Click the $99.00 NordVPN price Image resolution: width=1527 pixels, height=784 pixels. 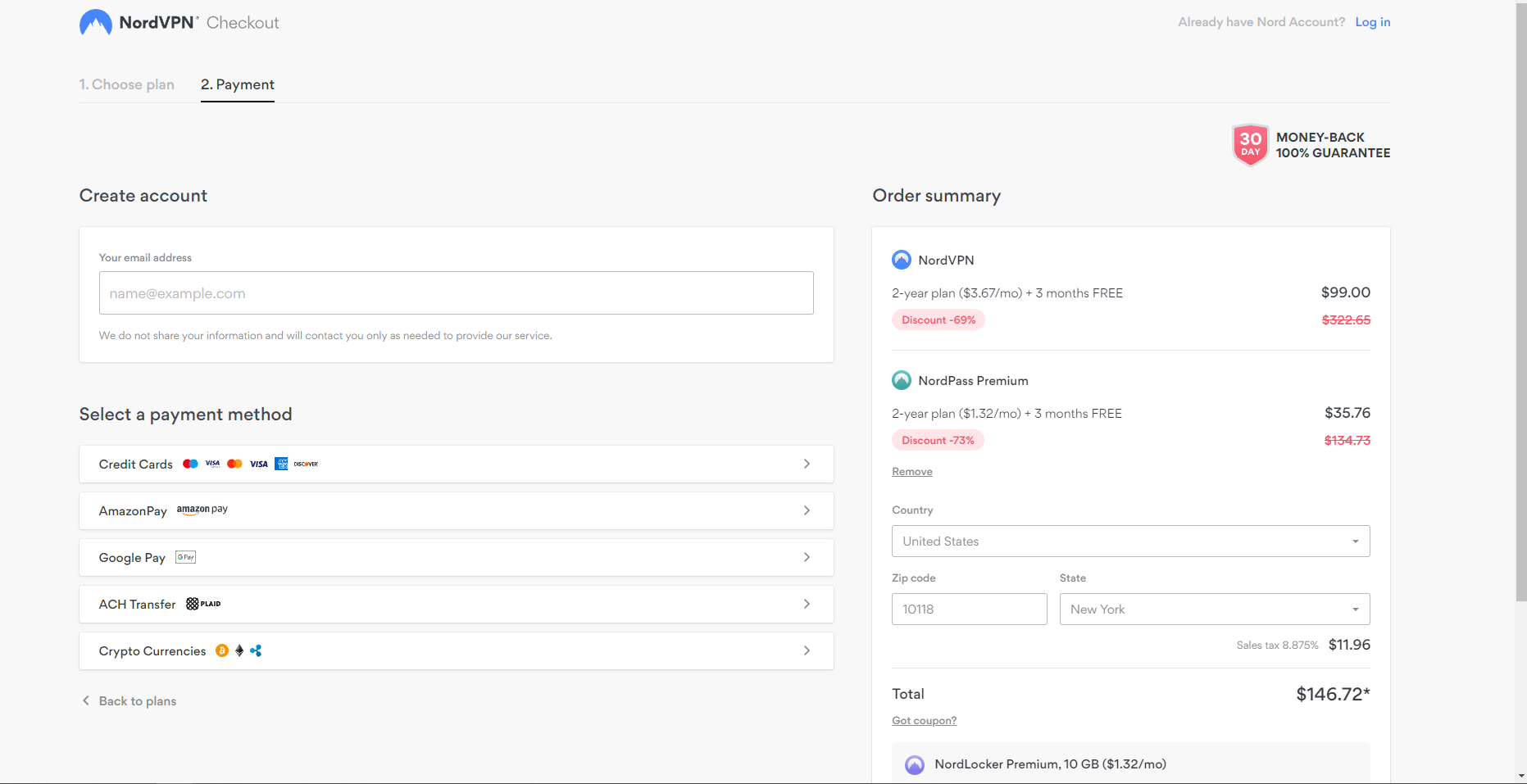click(1346, 292)
